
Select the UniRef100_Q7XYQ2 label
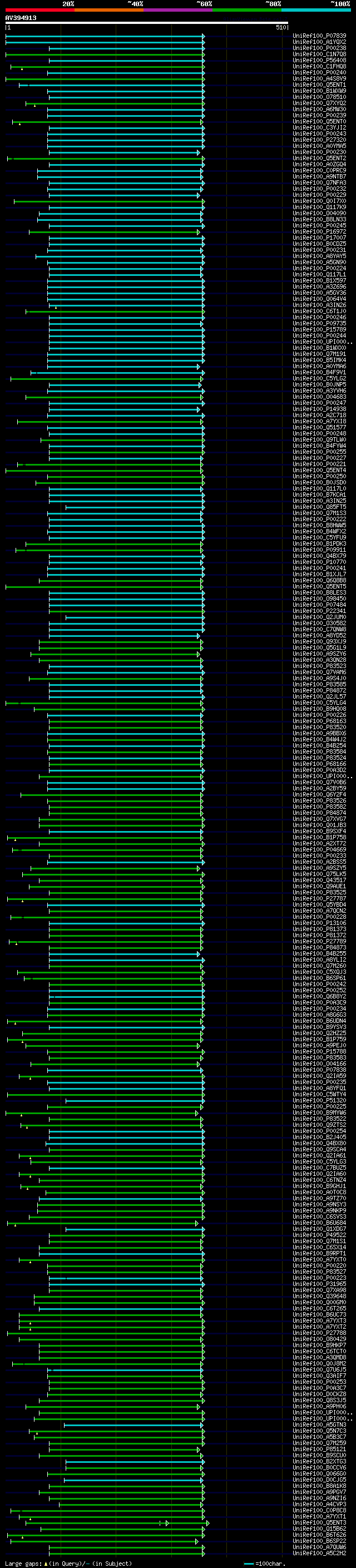tap(319, 103)
